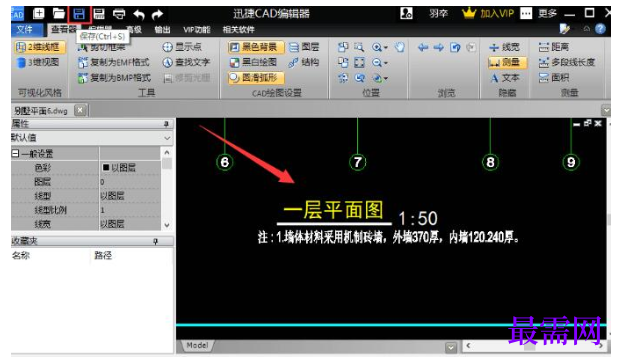Click the user account icon
Image resolution: width=620 pixels, height=362 pixels.
(x=406, y=13)
